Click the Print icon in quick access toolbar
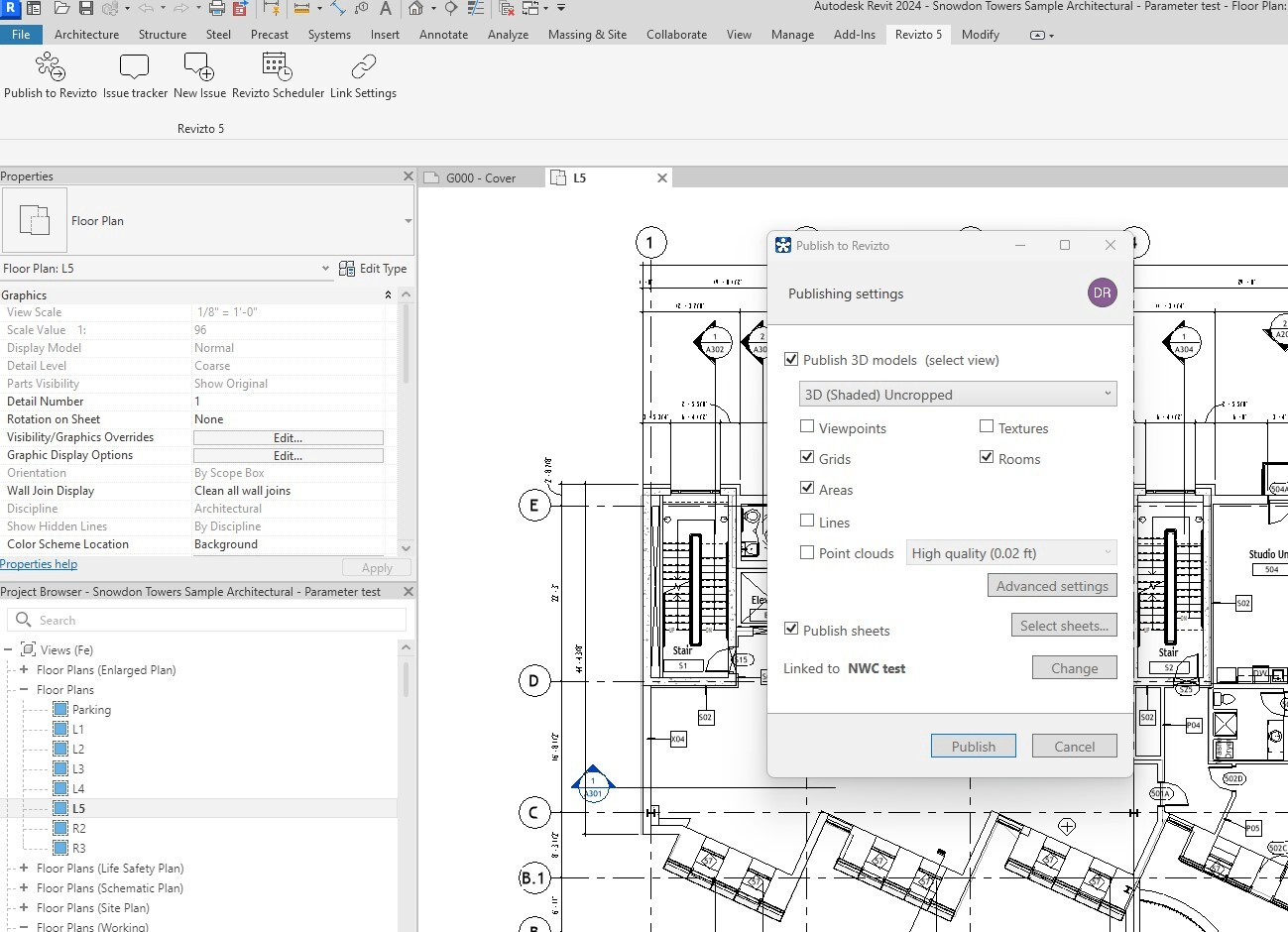Image resolution: width=1288 pixels, height=932 pixels. 216,8
